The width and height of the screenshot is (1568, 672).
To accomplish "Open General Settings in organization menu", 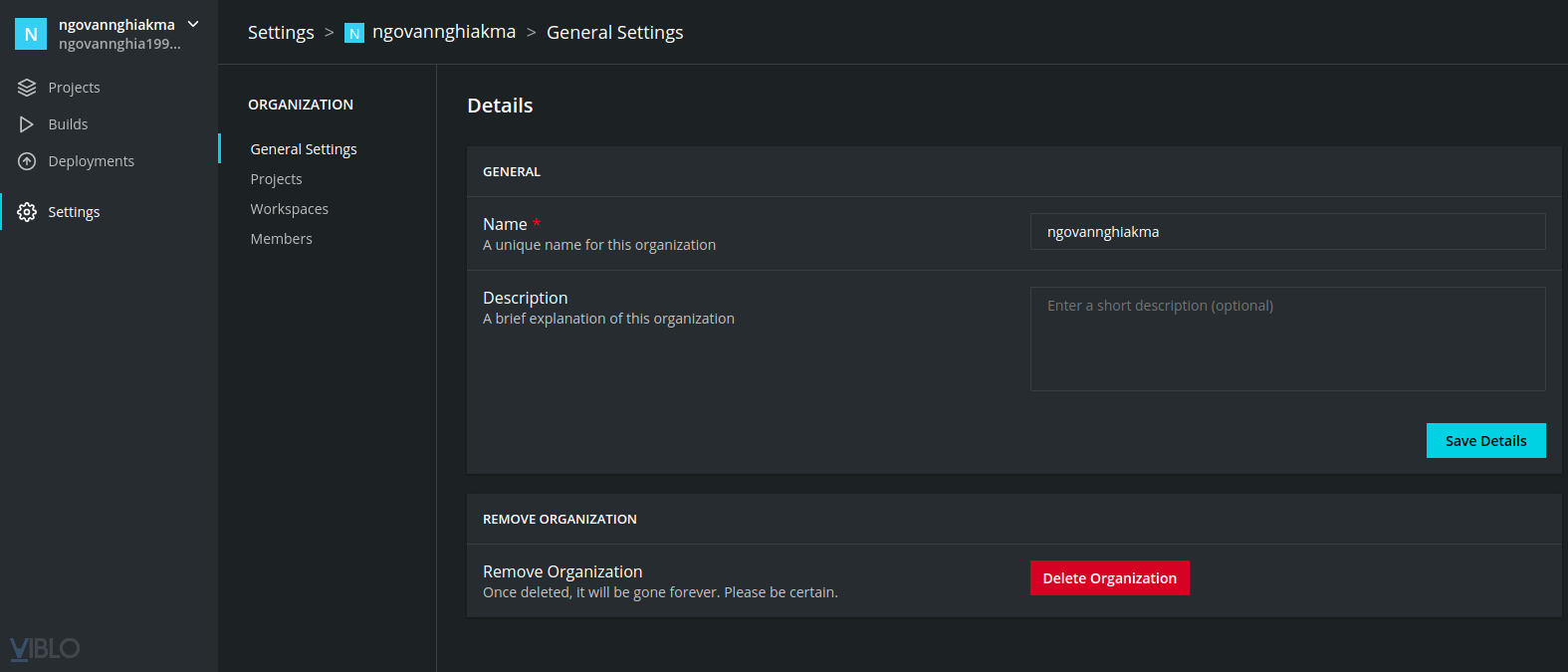I will pos(304,149).
